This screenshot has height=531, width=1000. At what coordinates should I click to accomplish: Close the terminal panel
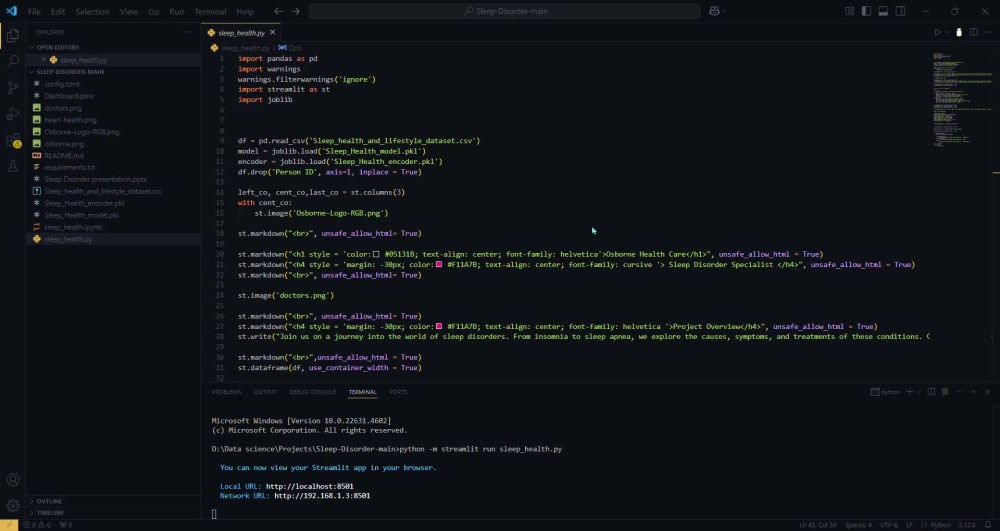click(987, 392)
